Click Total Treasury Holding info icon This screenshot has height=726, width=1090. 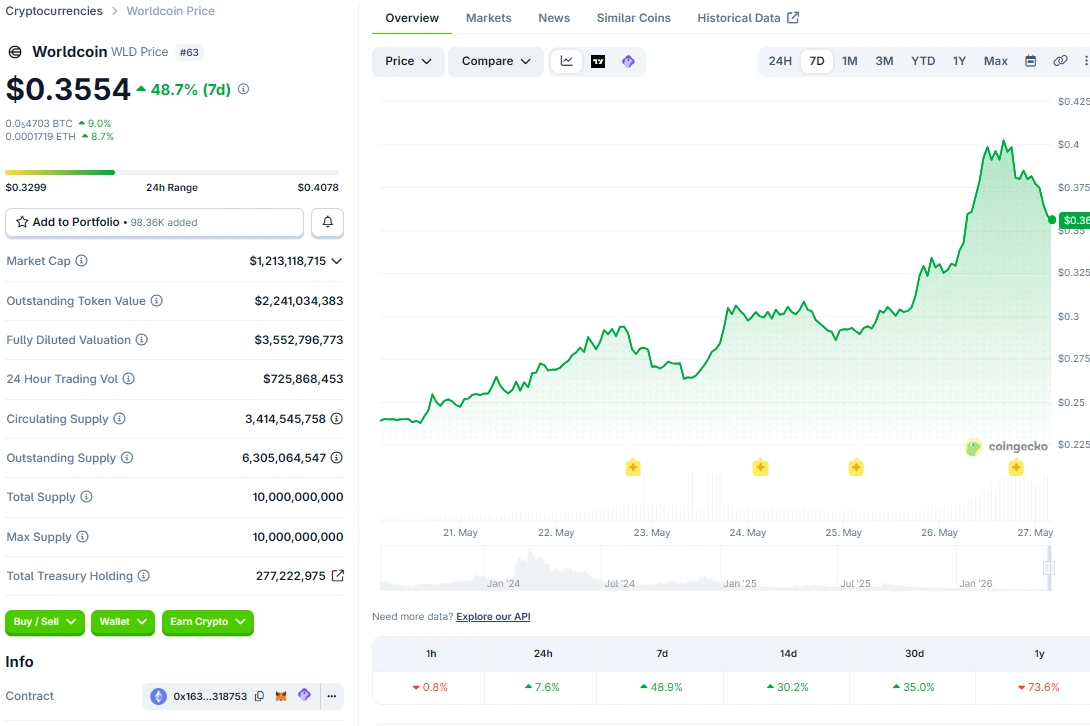point(143,576)
